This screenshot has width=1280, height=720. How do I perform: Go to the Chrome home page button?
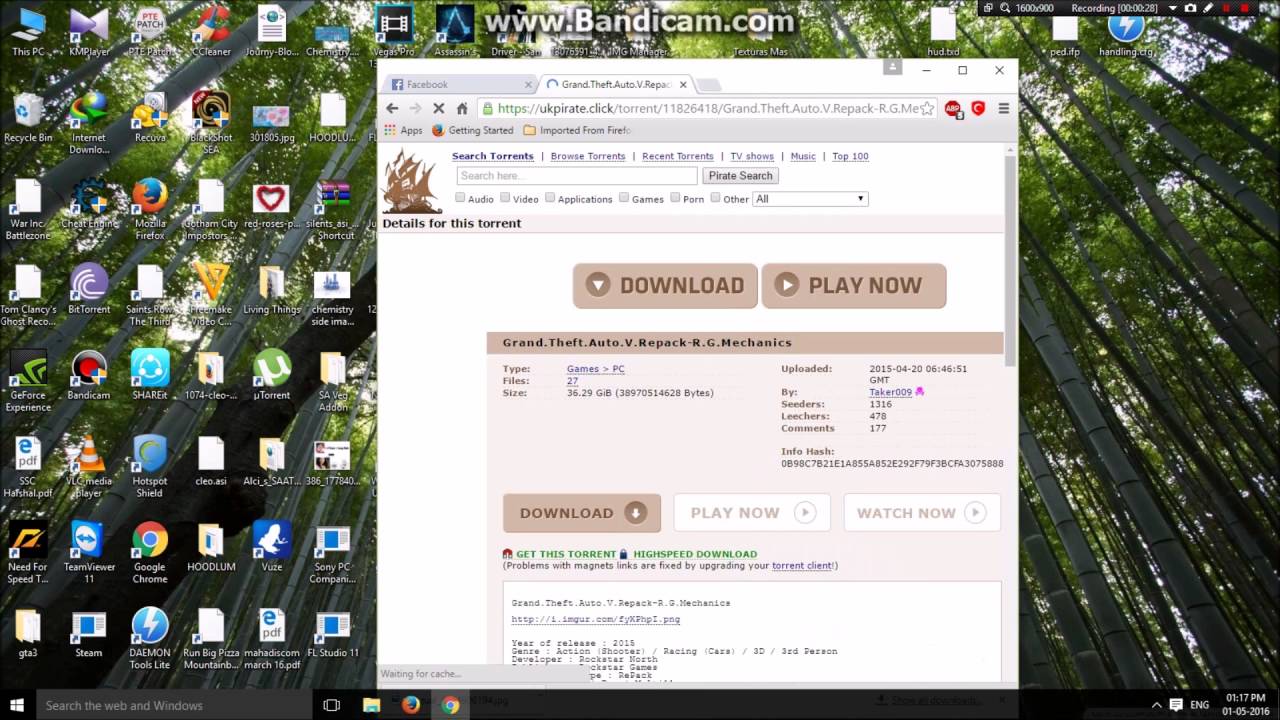[462, 108]
